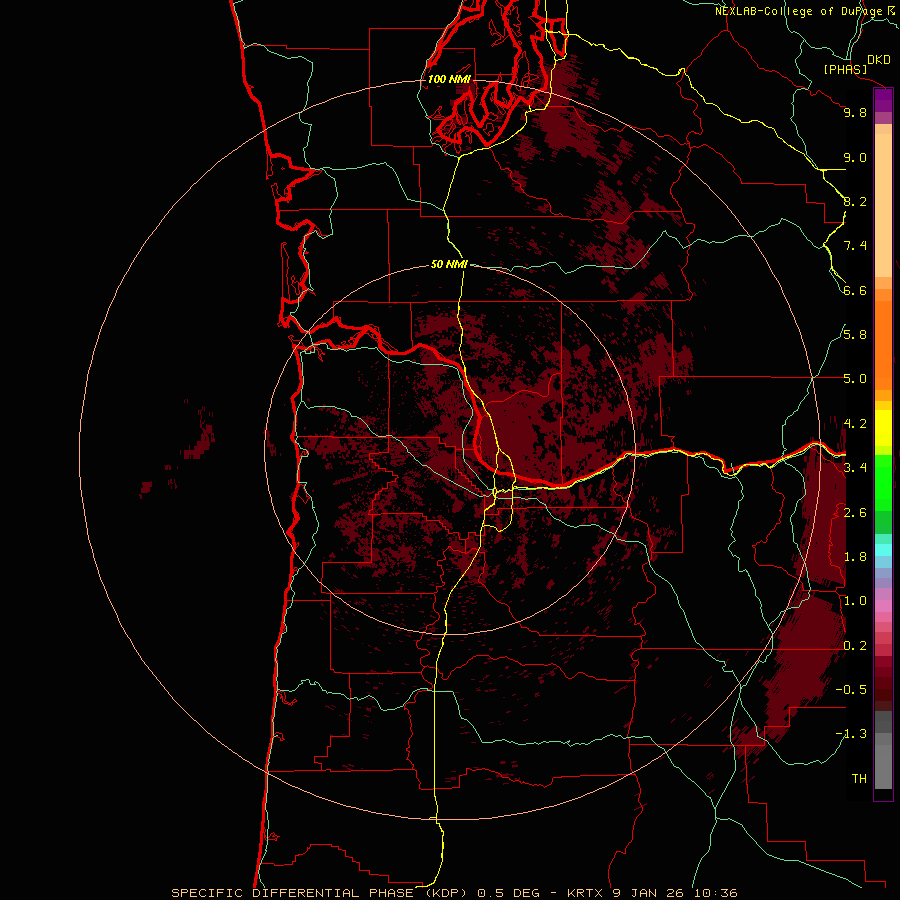900x900 pixels.
Task: Click the 5.0 scale label
Action: click(x=855, y=379)
